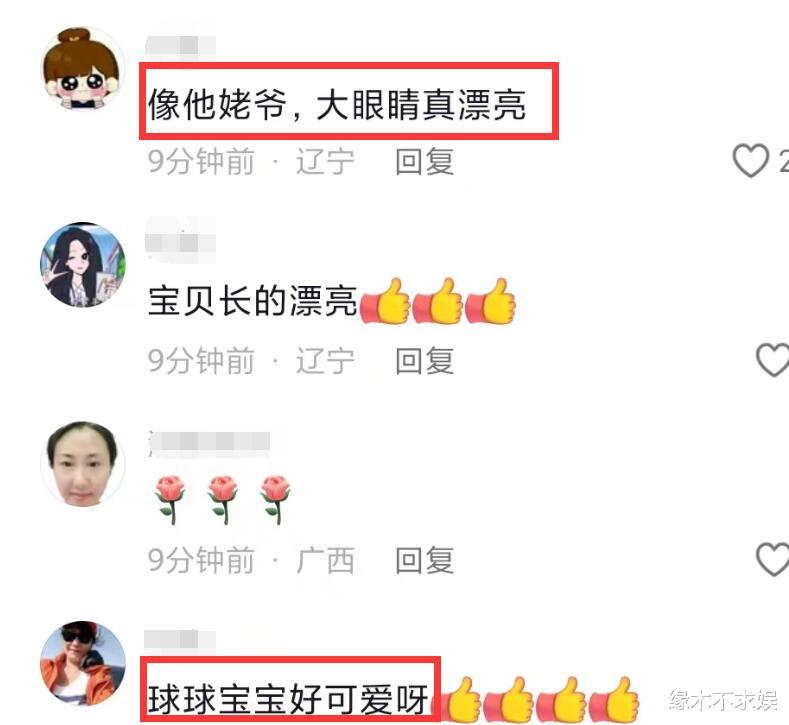
Task: Like the rose emoji comment from 广西
Action: [x=773, y=559]
